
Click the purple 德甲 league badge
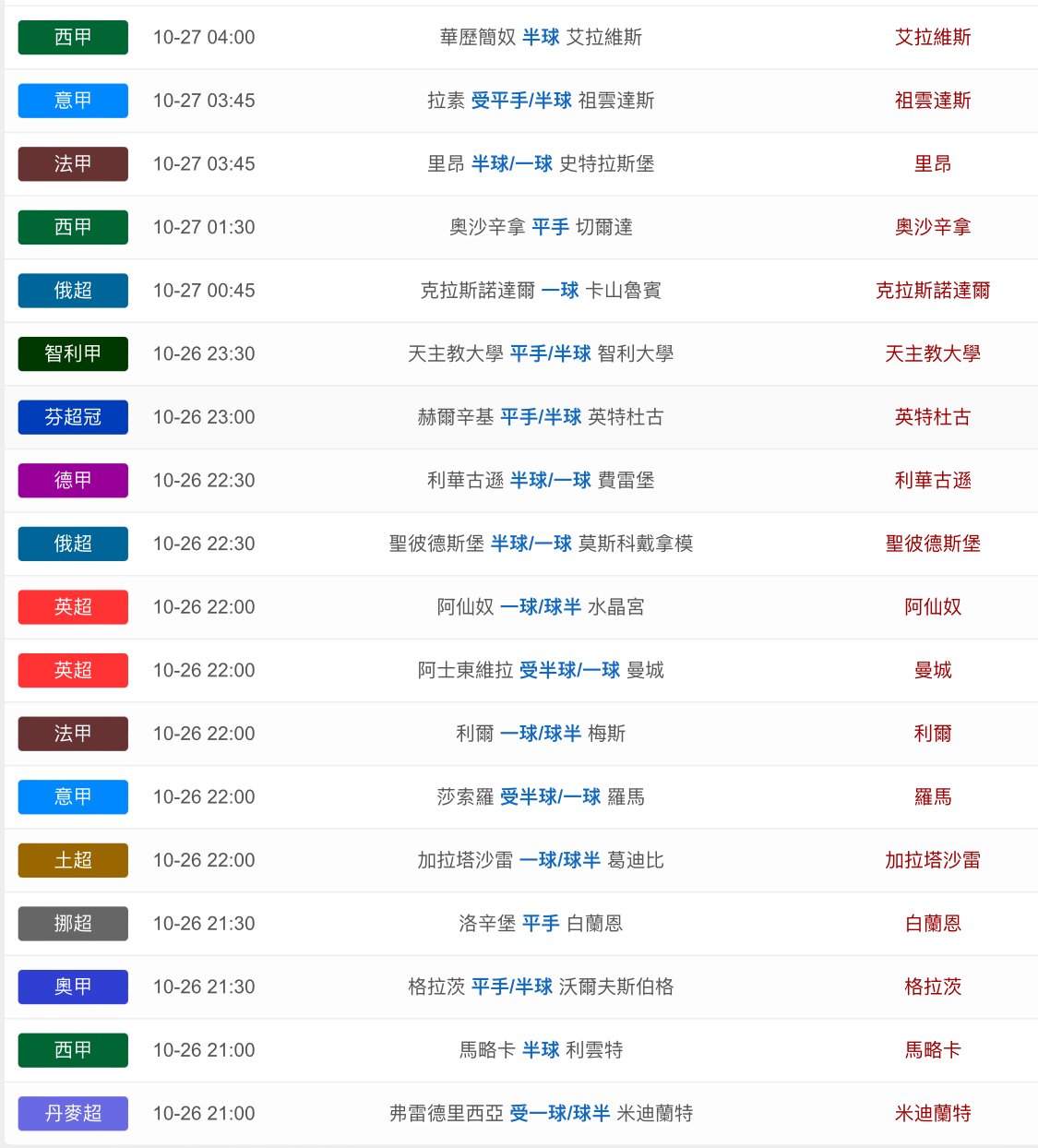(73, 480)
